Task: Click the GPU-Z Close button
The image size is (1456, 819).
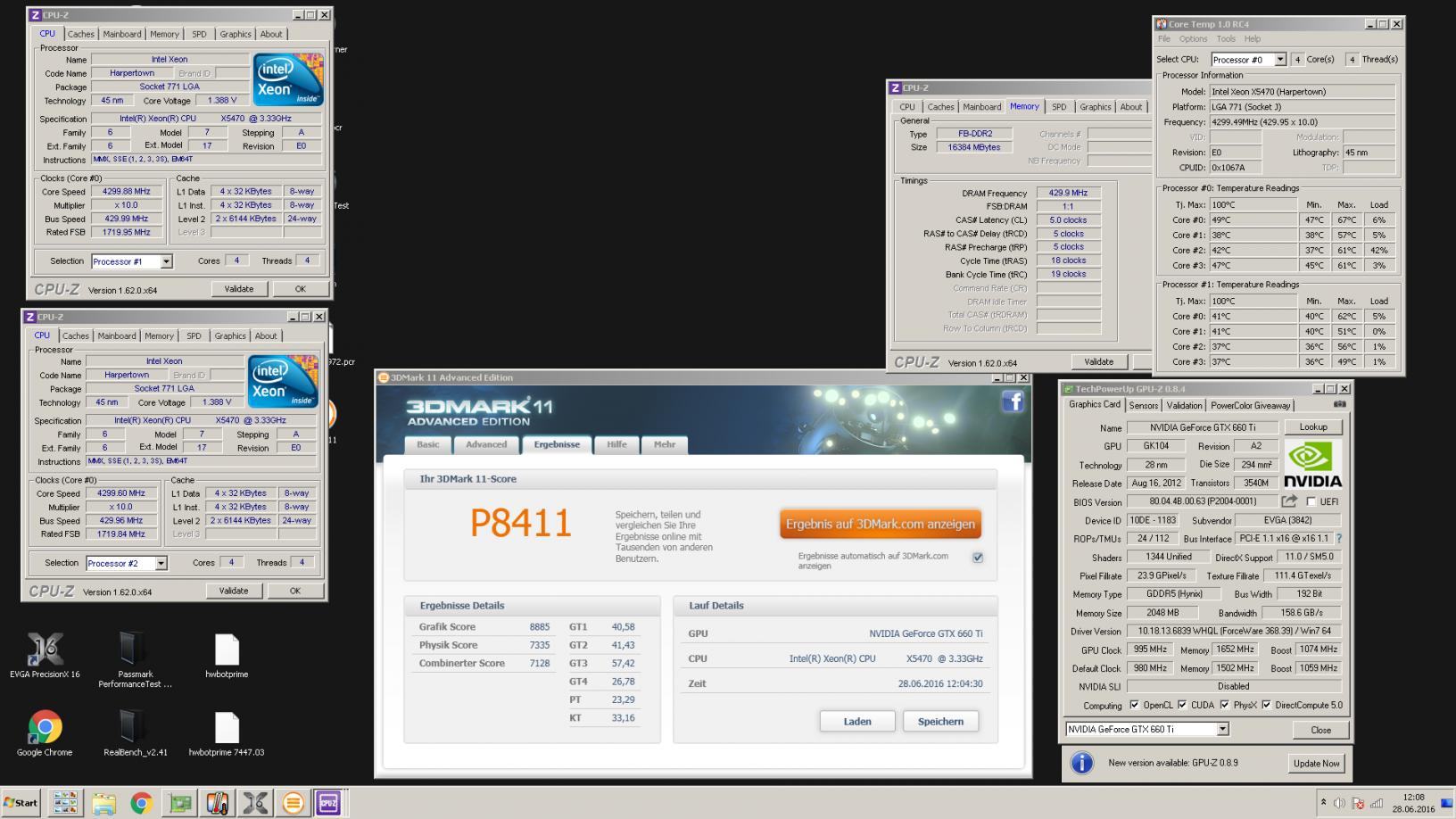Action: (x=1320, y=730)
